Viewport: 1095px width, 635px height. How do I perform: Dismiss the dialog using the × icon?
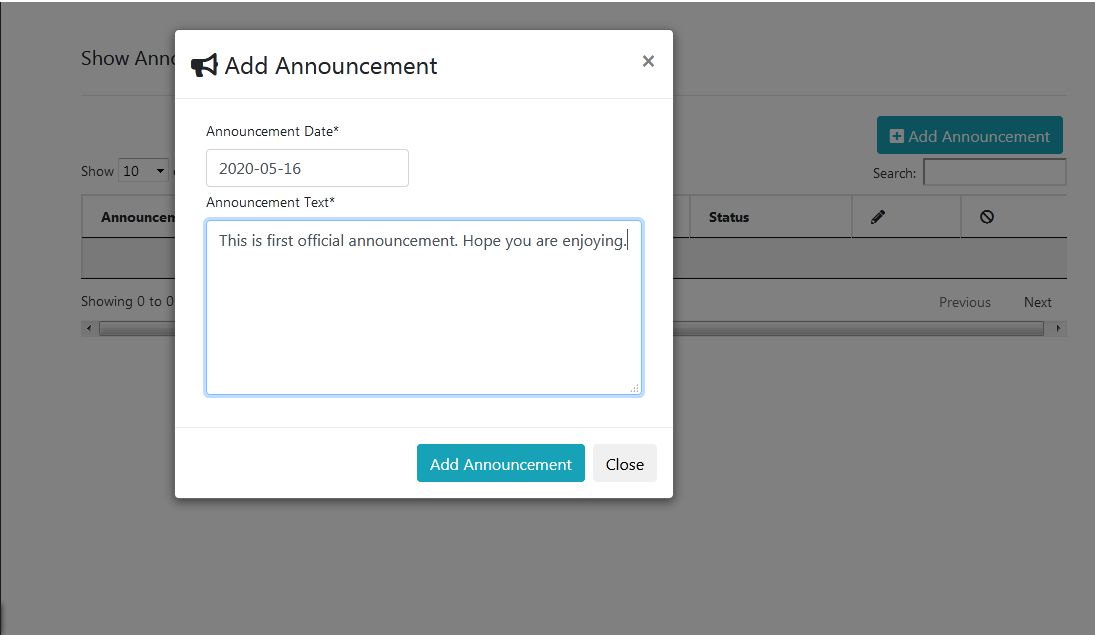click(648, 62)
